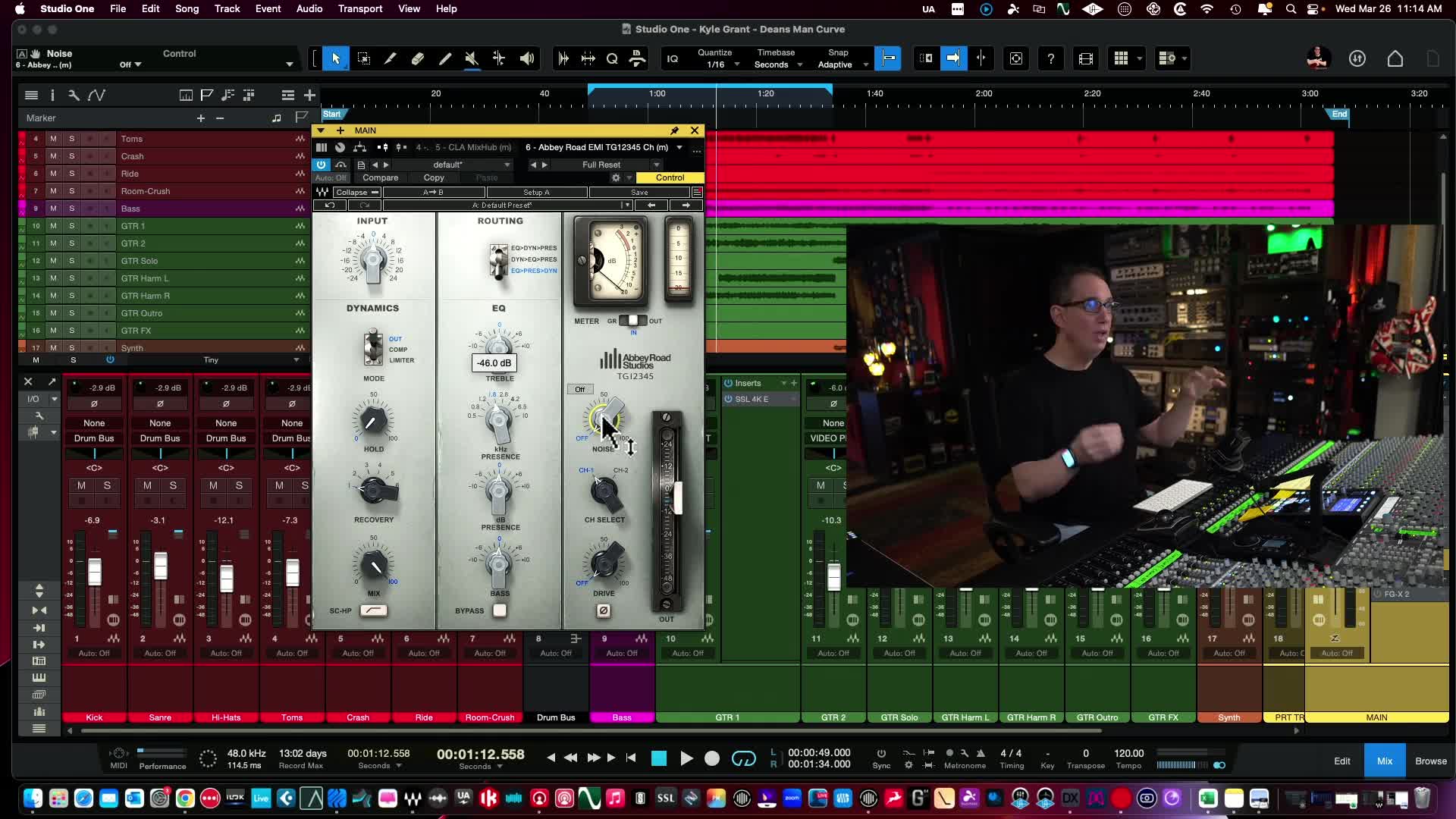The image size is (1456, 819).
Task: Click the Start marker on the timeline
Action: pos(332,115)
